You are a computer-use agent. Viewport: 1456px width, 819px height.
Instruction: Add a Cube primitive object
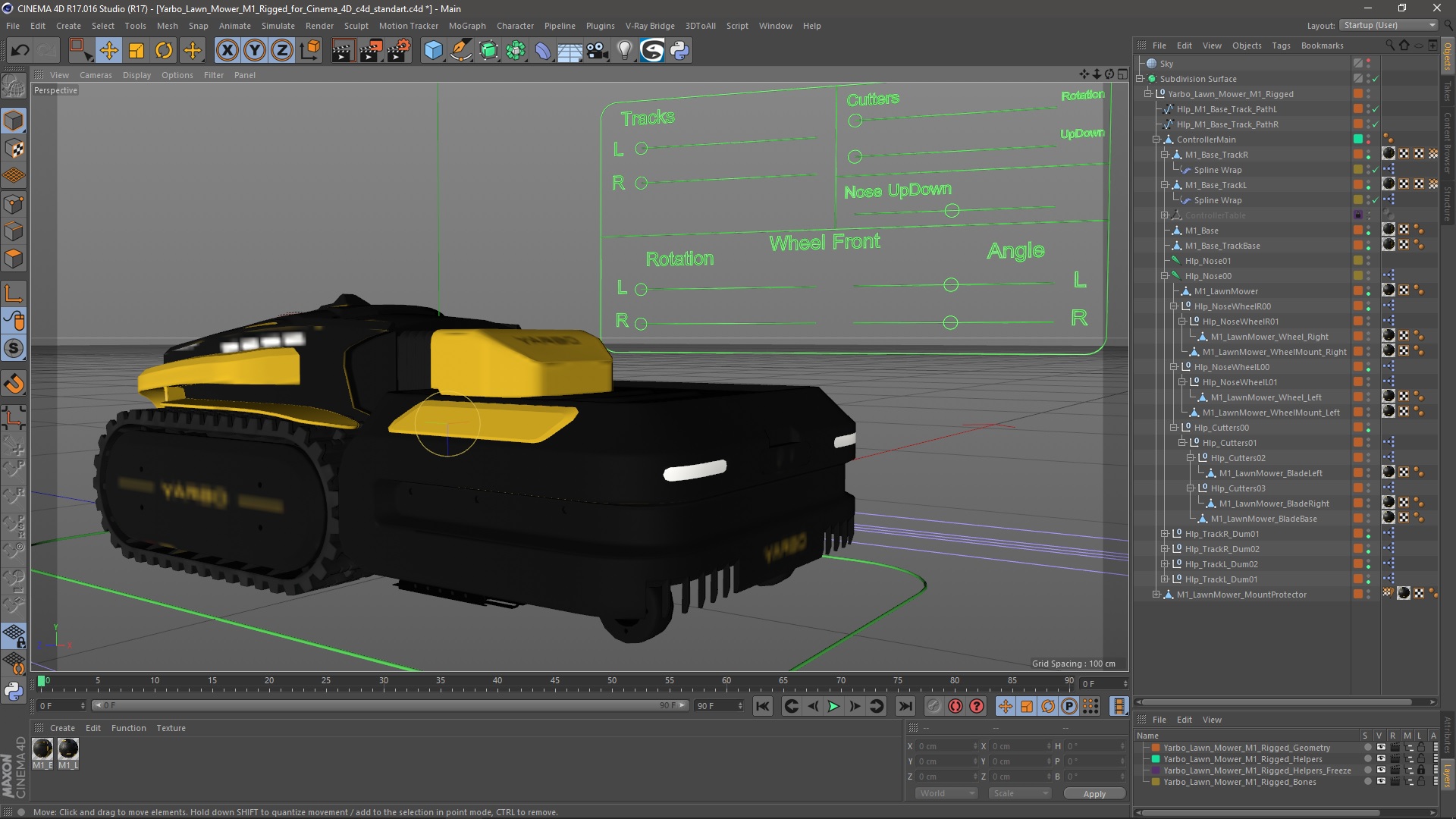(x=433, y=51)
